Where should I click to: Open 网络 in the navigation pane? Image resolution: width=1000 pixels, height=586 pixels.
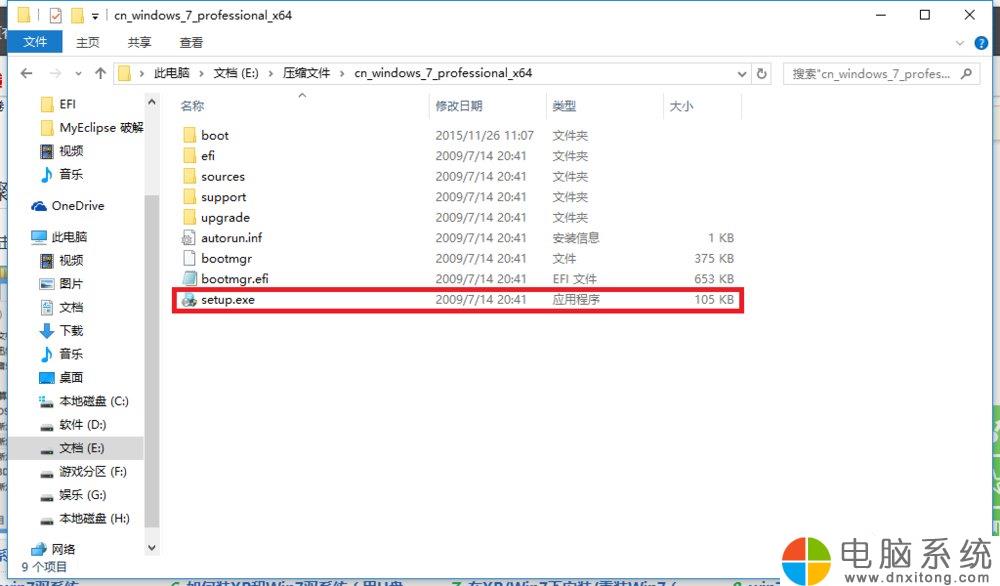[x=54, y=549]
